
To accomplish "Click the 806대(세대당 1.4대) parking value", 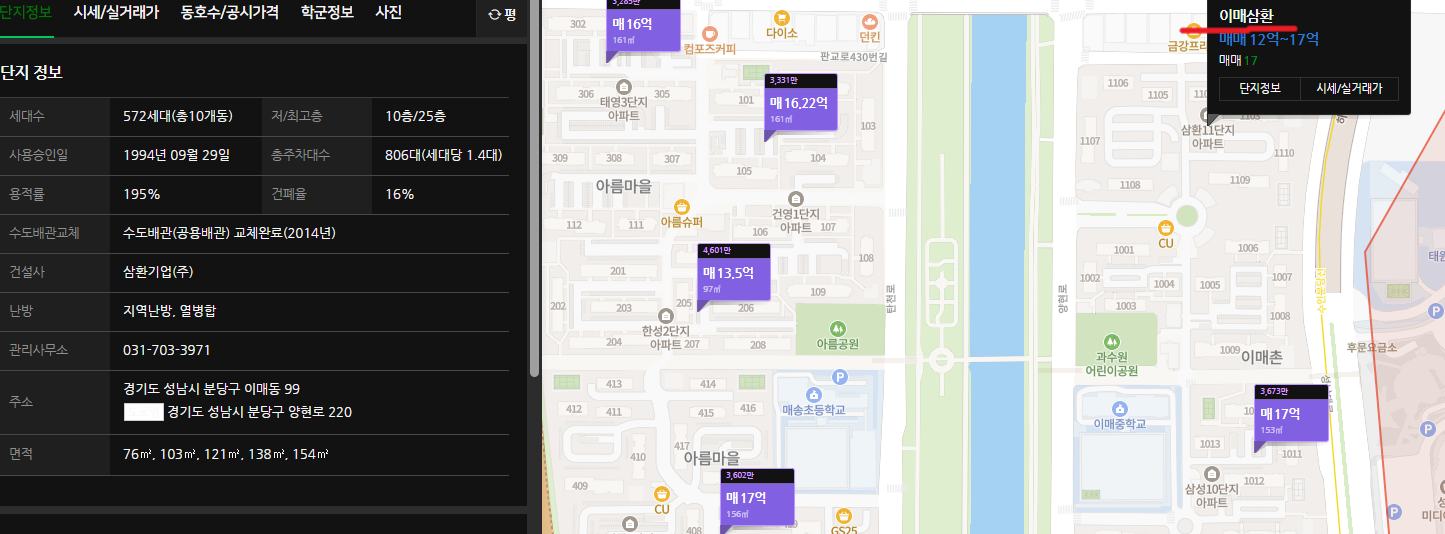I will click(x=443, y=155).
